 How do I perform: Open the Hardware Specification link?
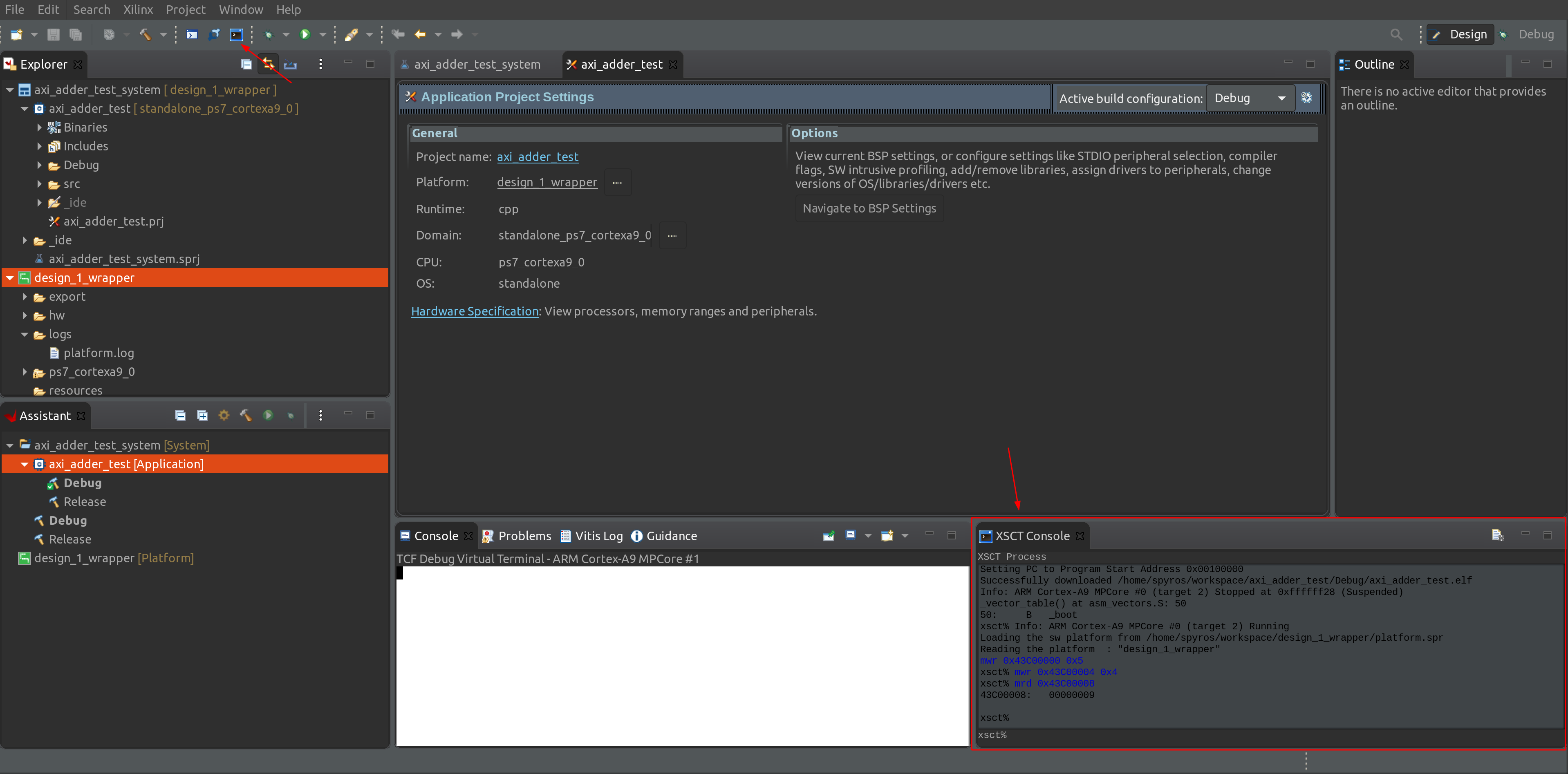pos(475,311)
